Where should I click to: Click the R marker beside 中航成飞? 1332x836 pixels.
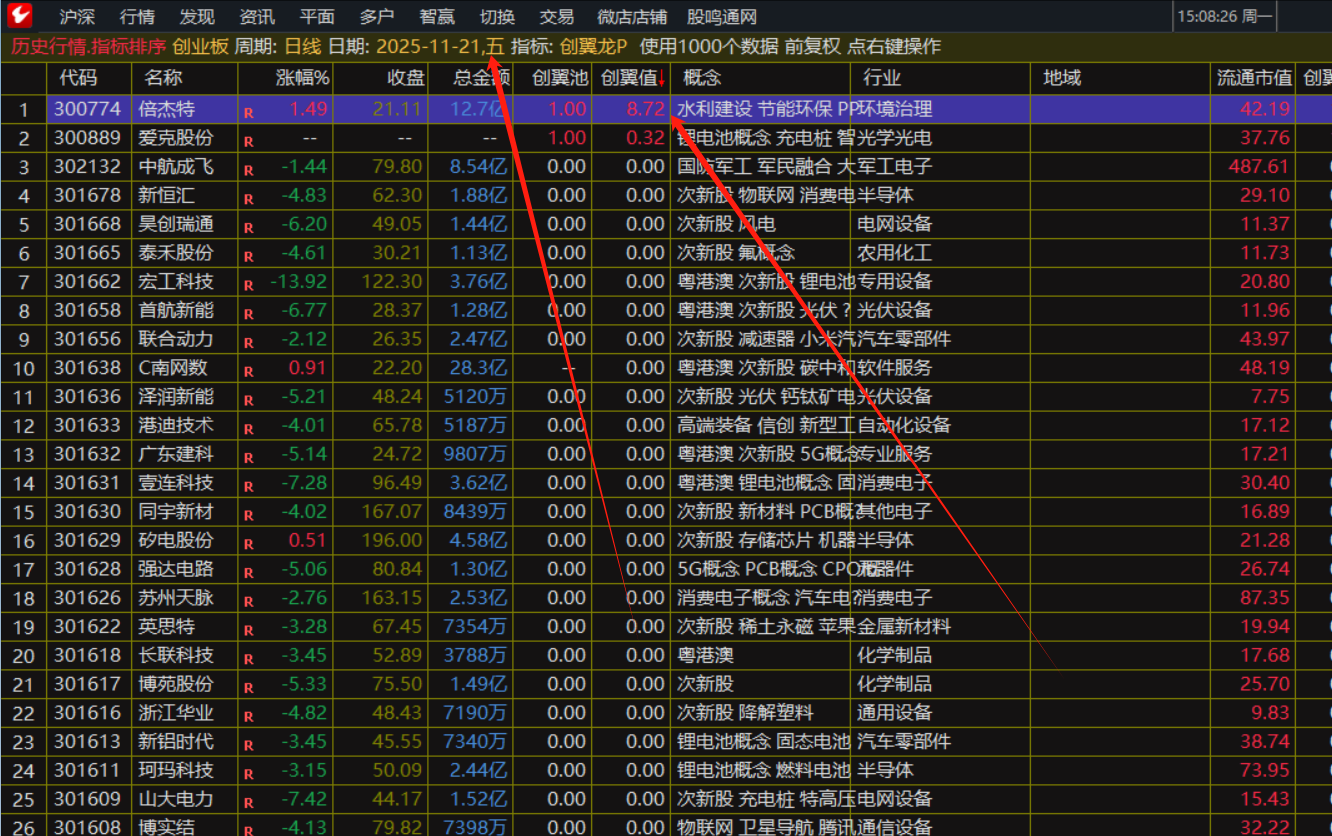(x=248, y=169)
